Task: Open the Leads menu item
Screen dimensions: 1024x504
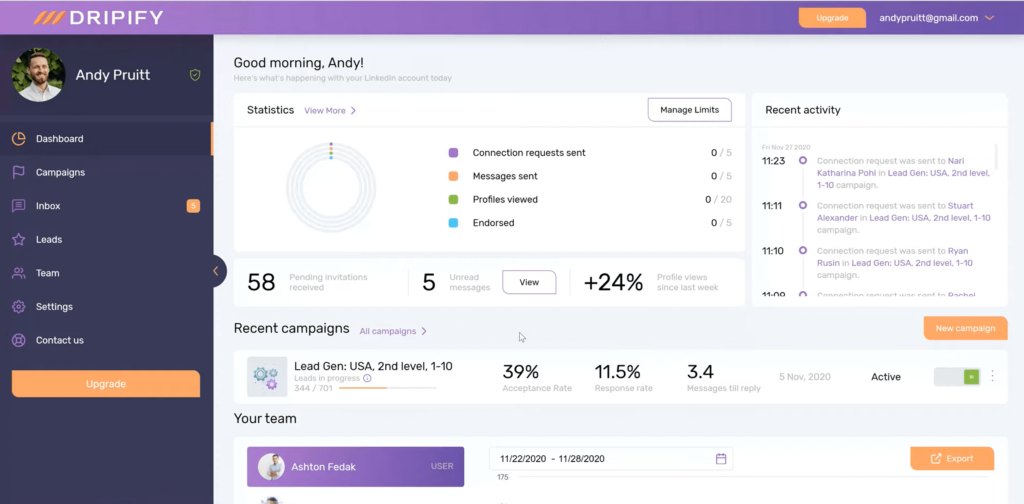Action: (106, 240)
